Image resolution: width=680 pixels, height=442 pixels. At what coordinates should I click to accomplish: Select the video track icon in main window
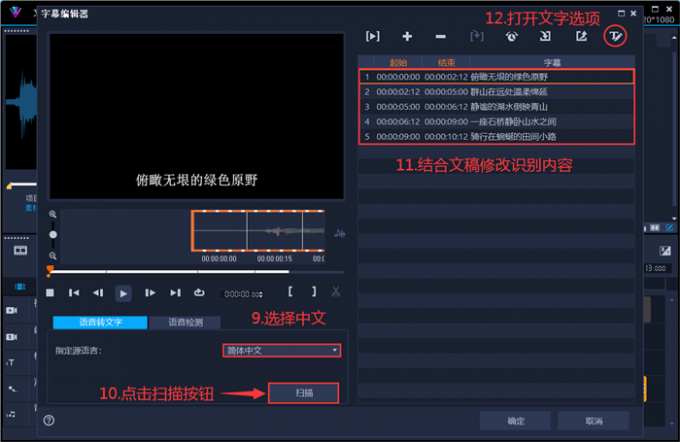[x=12, y=310]
